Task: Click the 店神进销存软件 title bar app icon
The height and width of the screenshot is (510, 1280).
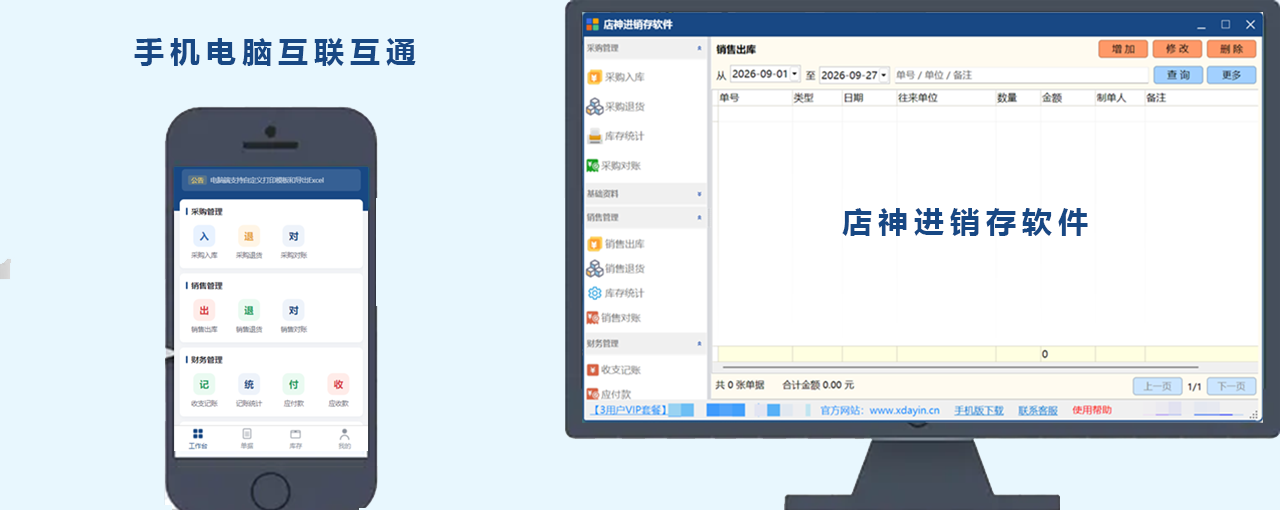Action: pos(592,24)
